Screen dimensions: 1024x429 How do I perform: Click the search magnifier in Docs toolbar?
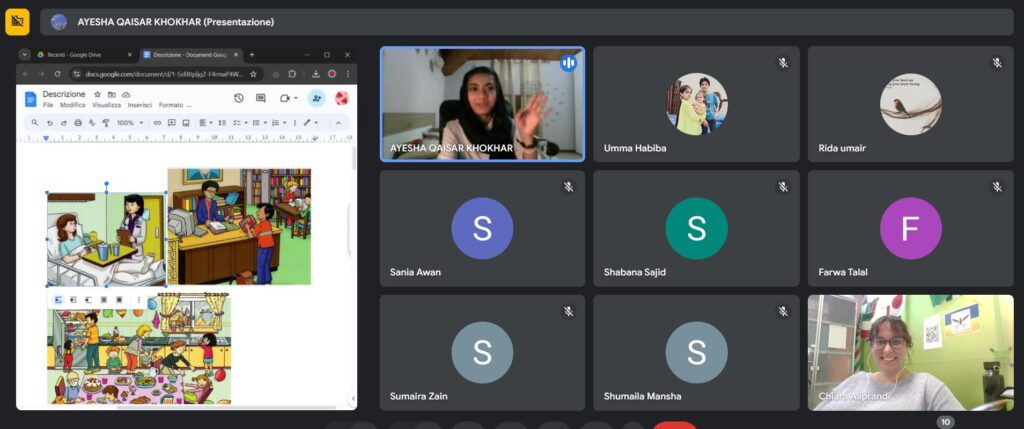point(34,123)
